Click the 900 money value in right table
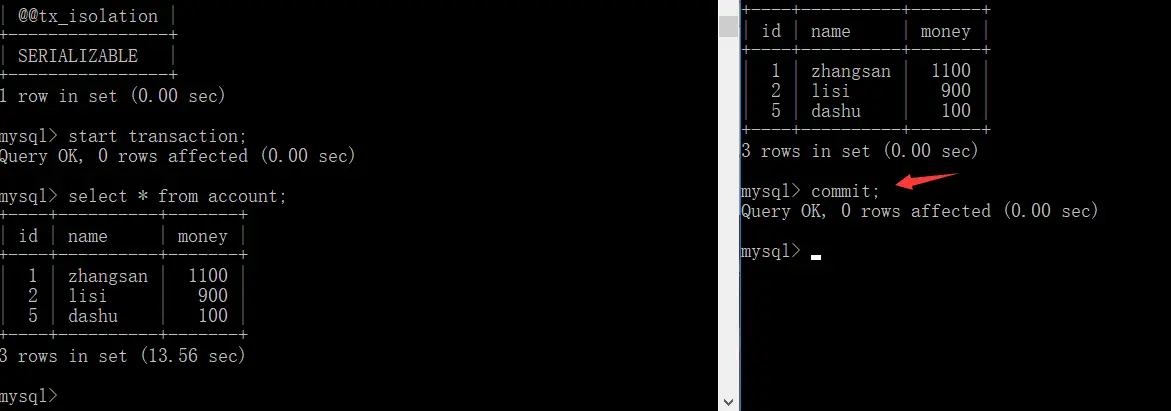Screen dimensions: 1171x411 pyautogui.click(x=956, y=91)
